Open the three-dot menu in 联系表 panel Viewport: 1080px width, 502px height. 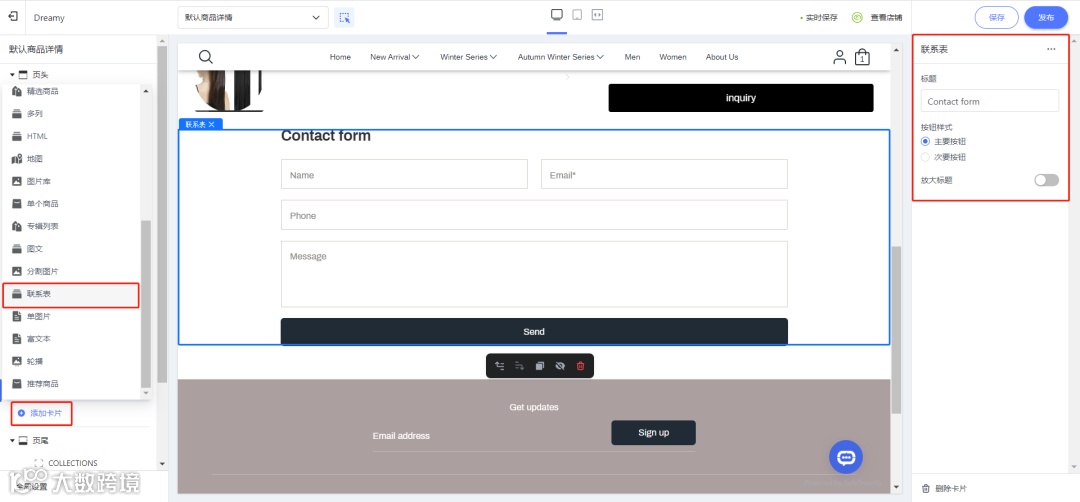(x=1051, y=49)
